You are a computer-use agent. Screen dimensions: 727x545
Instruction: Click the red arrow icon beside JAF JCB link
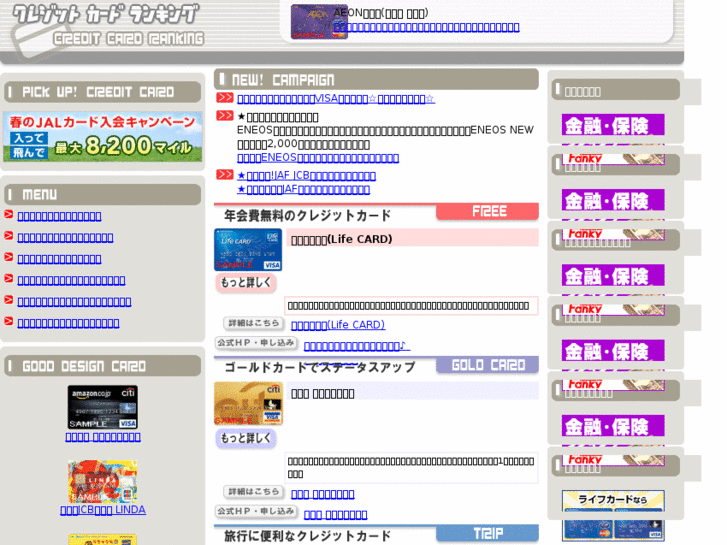(224, 175)
